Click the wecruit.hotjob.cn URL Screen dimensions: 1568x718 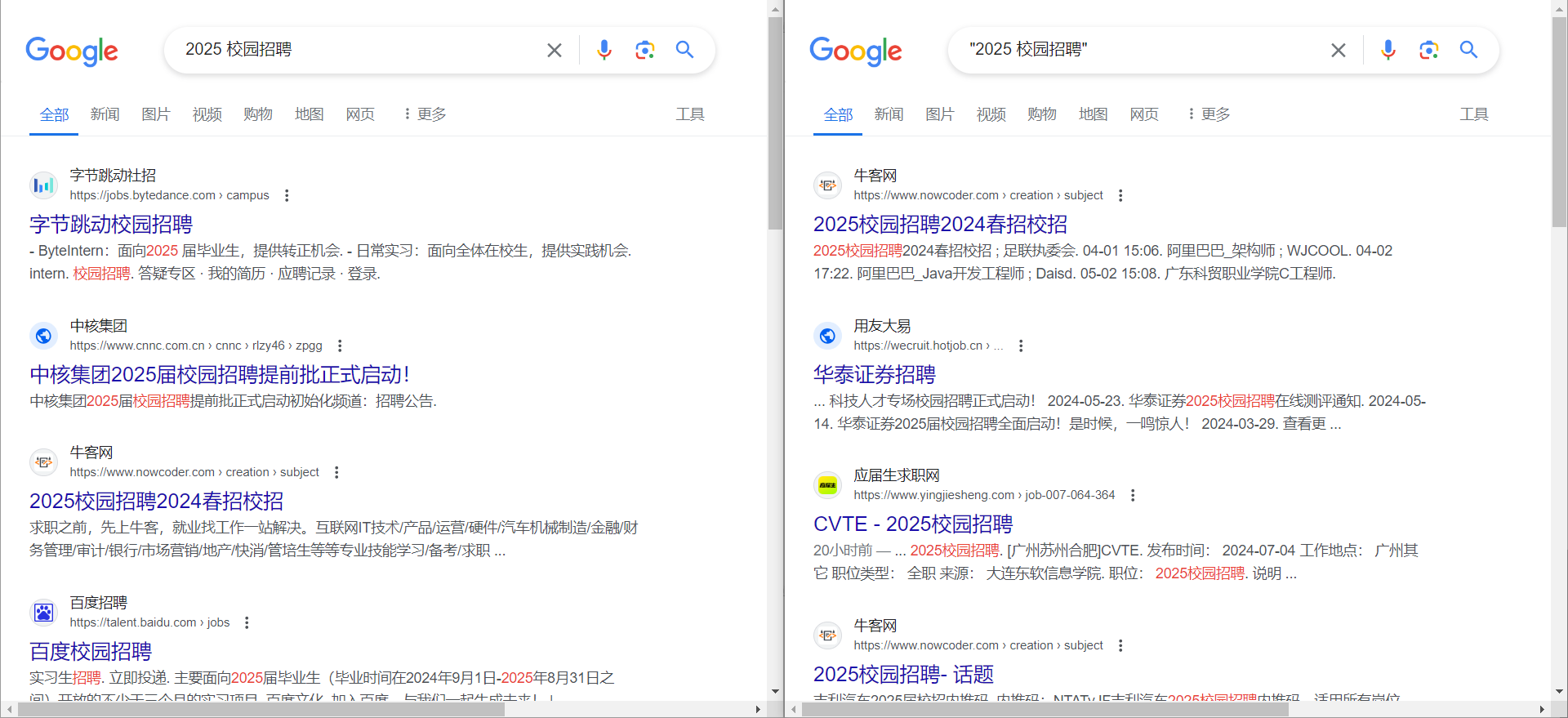(929, 346)
